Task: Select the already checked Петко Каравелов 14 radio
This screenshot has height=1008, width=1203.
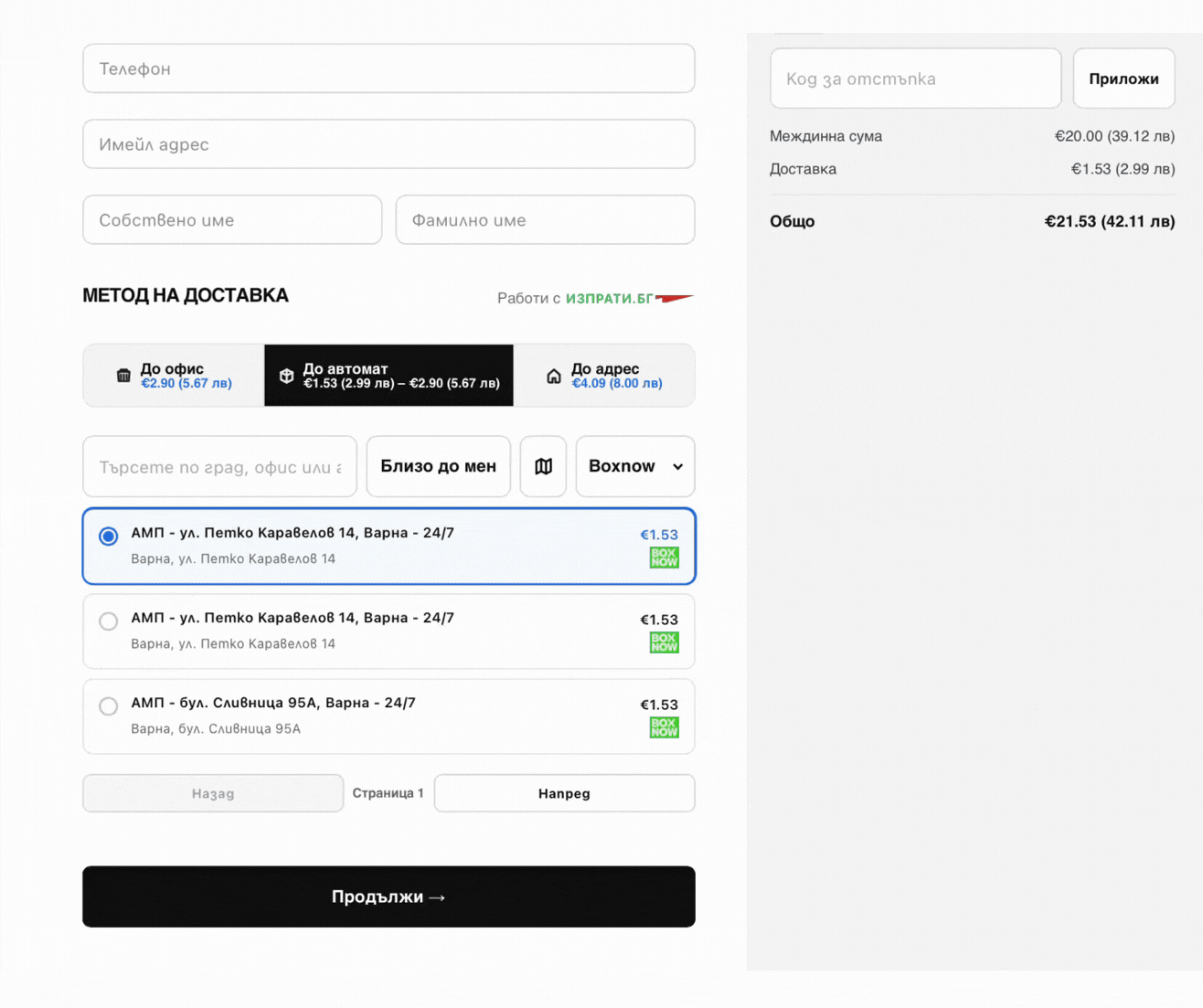Action: [x=108, y=536]
